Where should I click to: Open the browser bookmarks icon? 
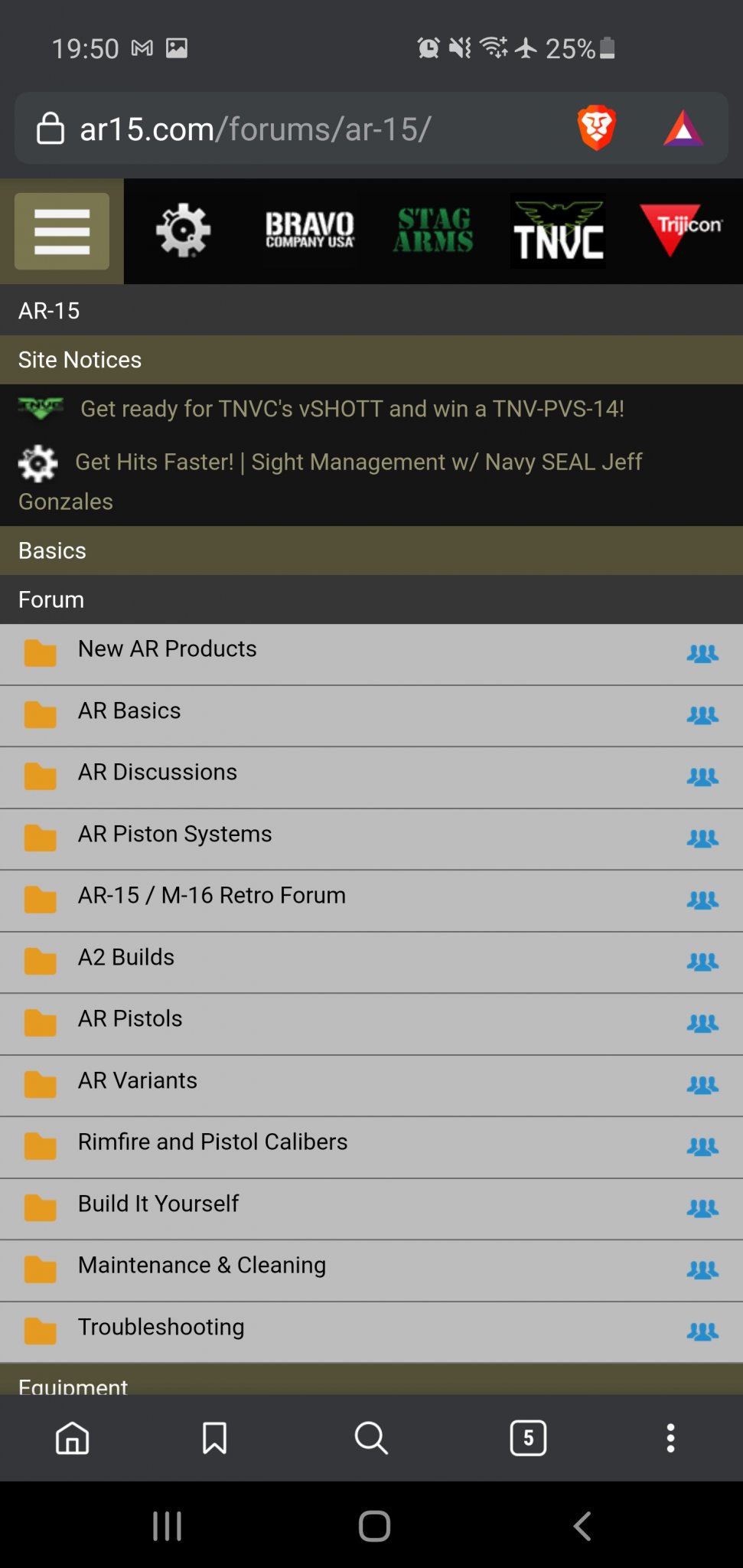[x=214, y=1438]
